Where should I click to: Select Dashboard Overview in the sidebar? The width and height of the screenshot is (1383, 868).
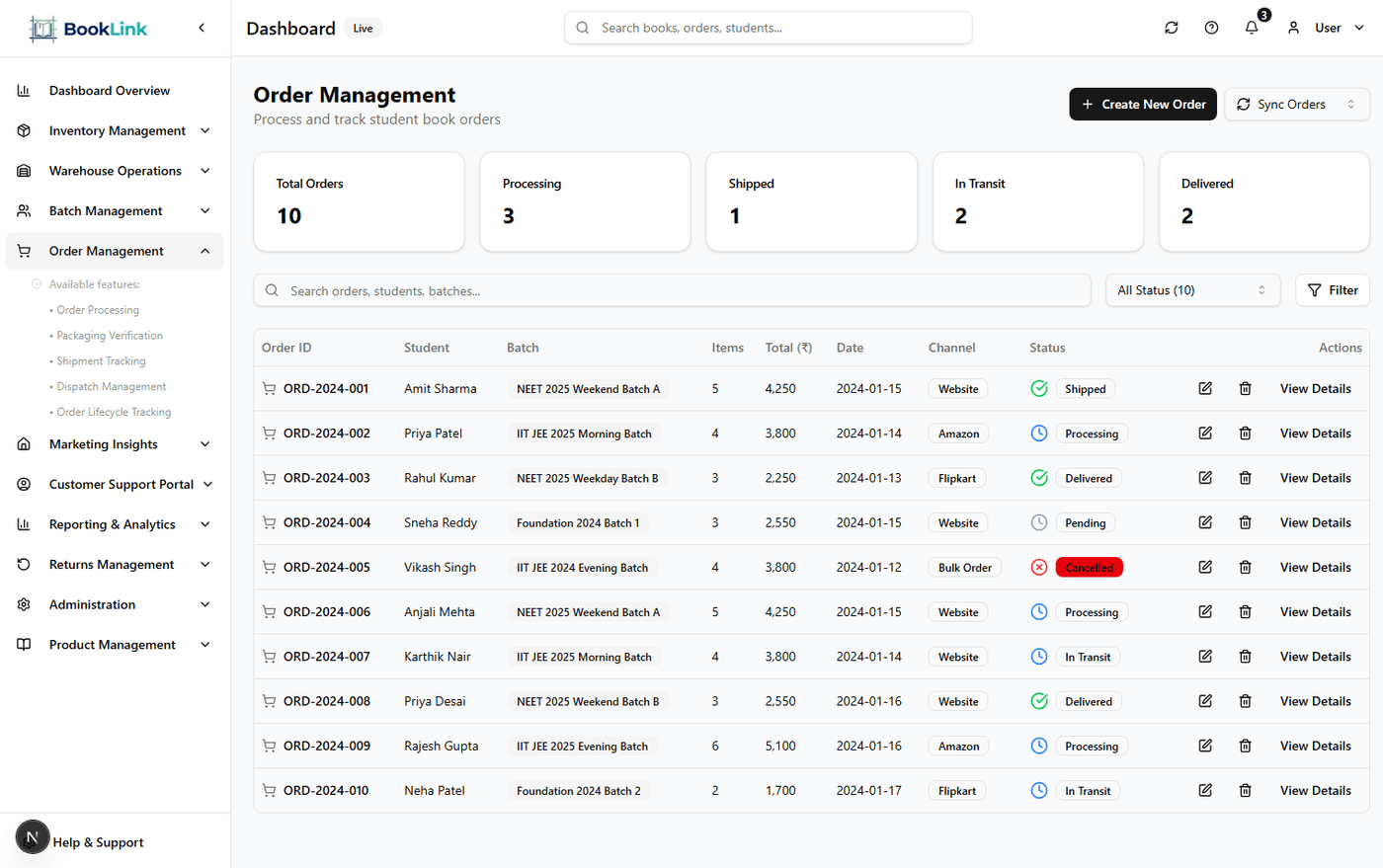109,90
